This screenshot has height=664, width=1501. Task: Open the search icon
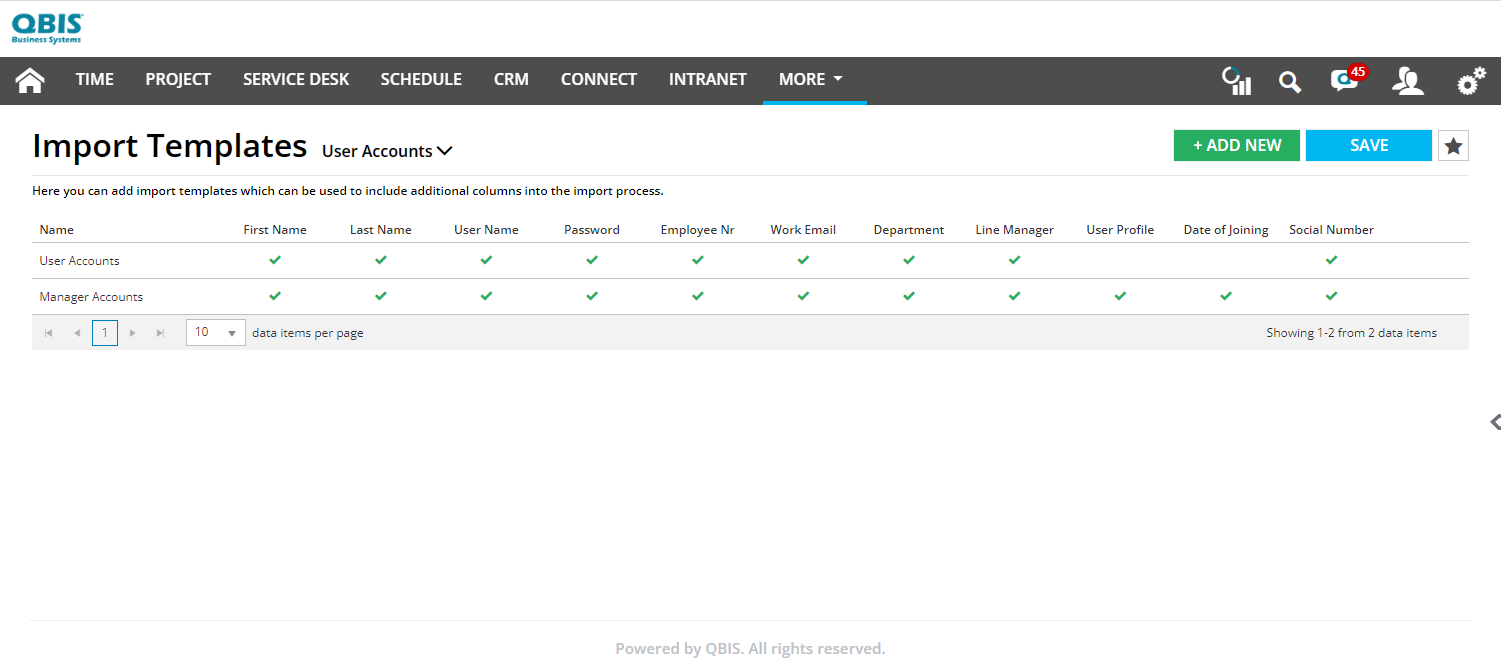[1289, 82]
